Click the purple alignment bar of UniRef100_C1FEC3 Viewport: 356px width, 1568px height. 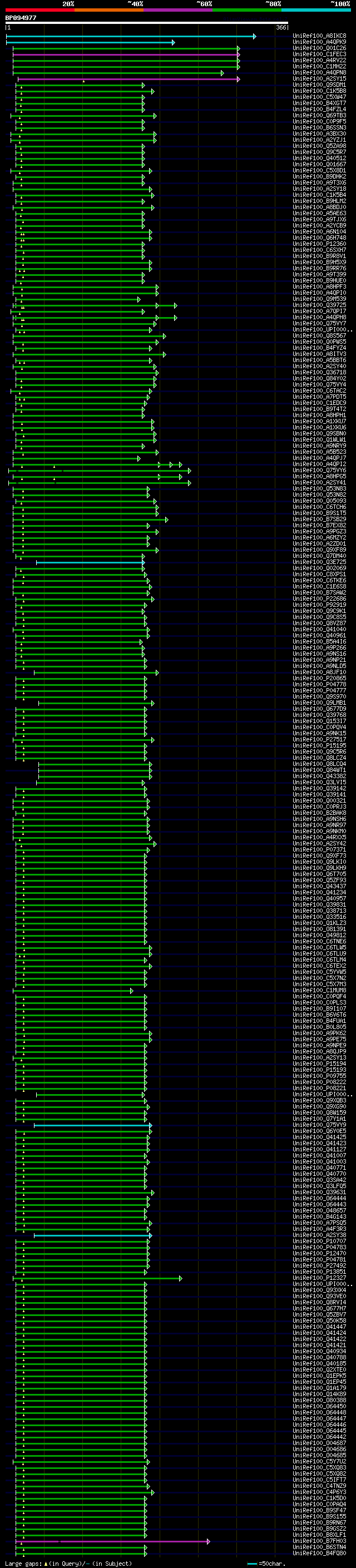[126, 54]
